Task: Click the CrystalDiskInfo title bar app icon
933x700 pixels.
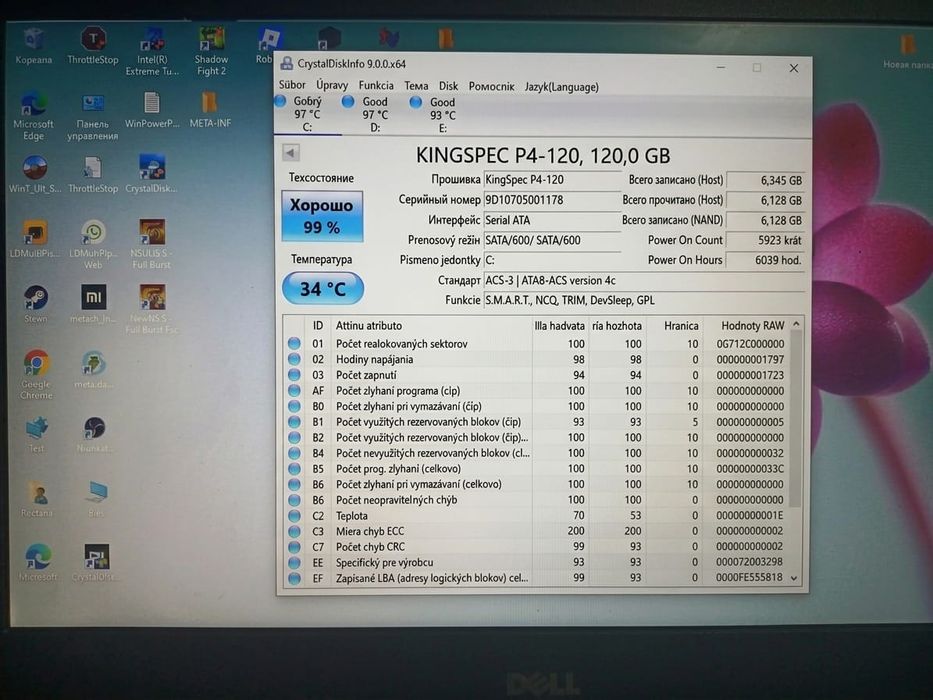Action: tap(287, 64)
